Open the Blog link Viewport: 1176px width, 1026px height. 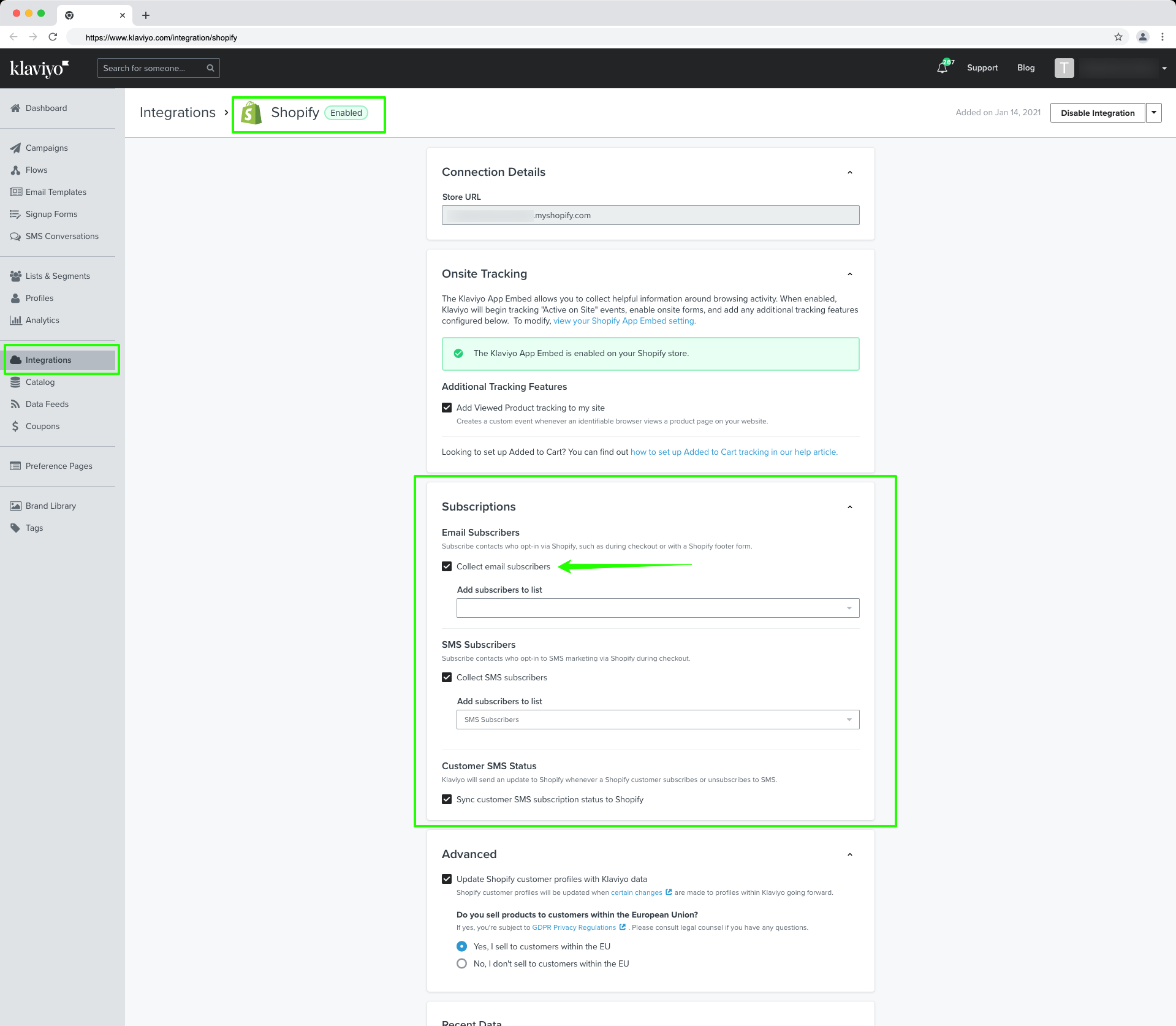pyautogui.click(x=1026, y=67)
